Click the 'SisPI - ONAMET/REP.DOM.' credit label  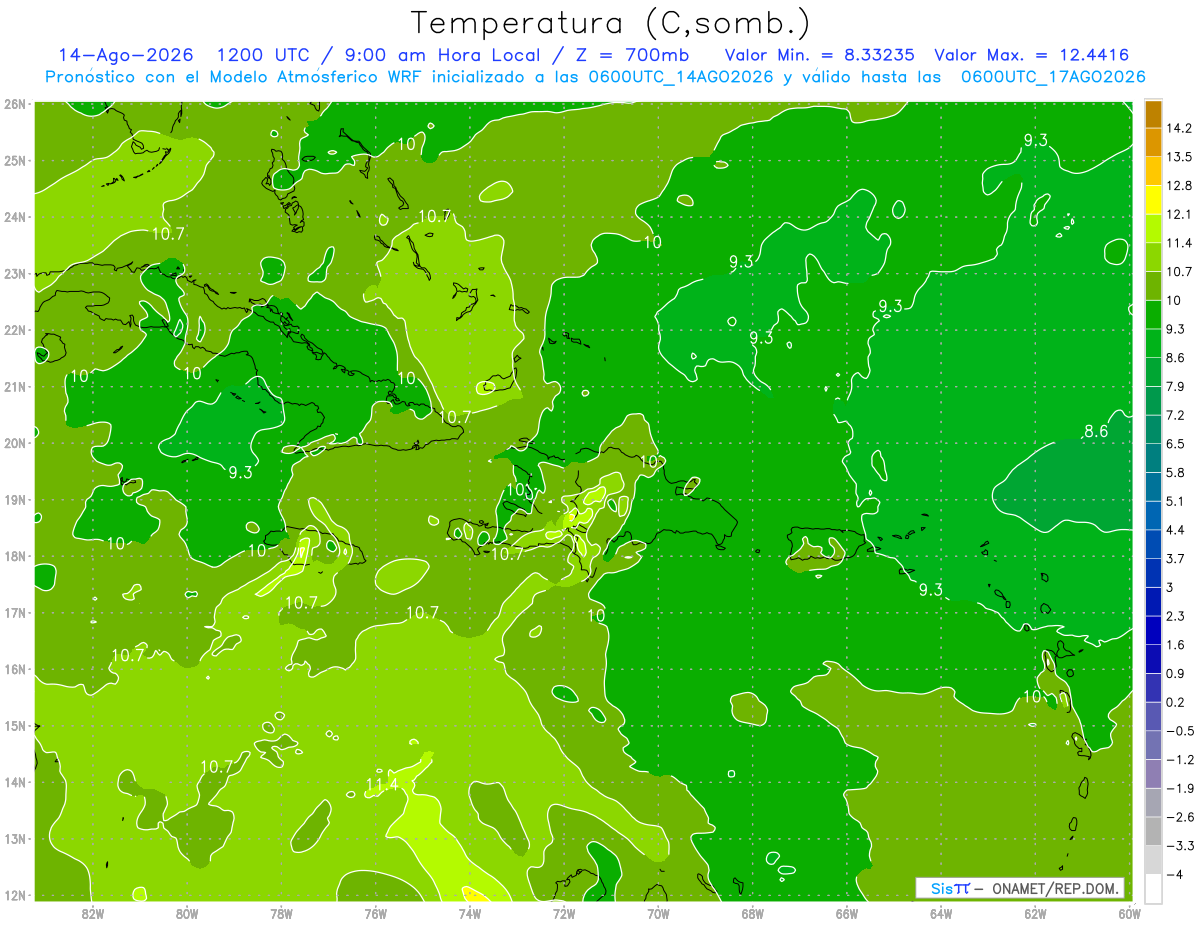1019,888
